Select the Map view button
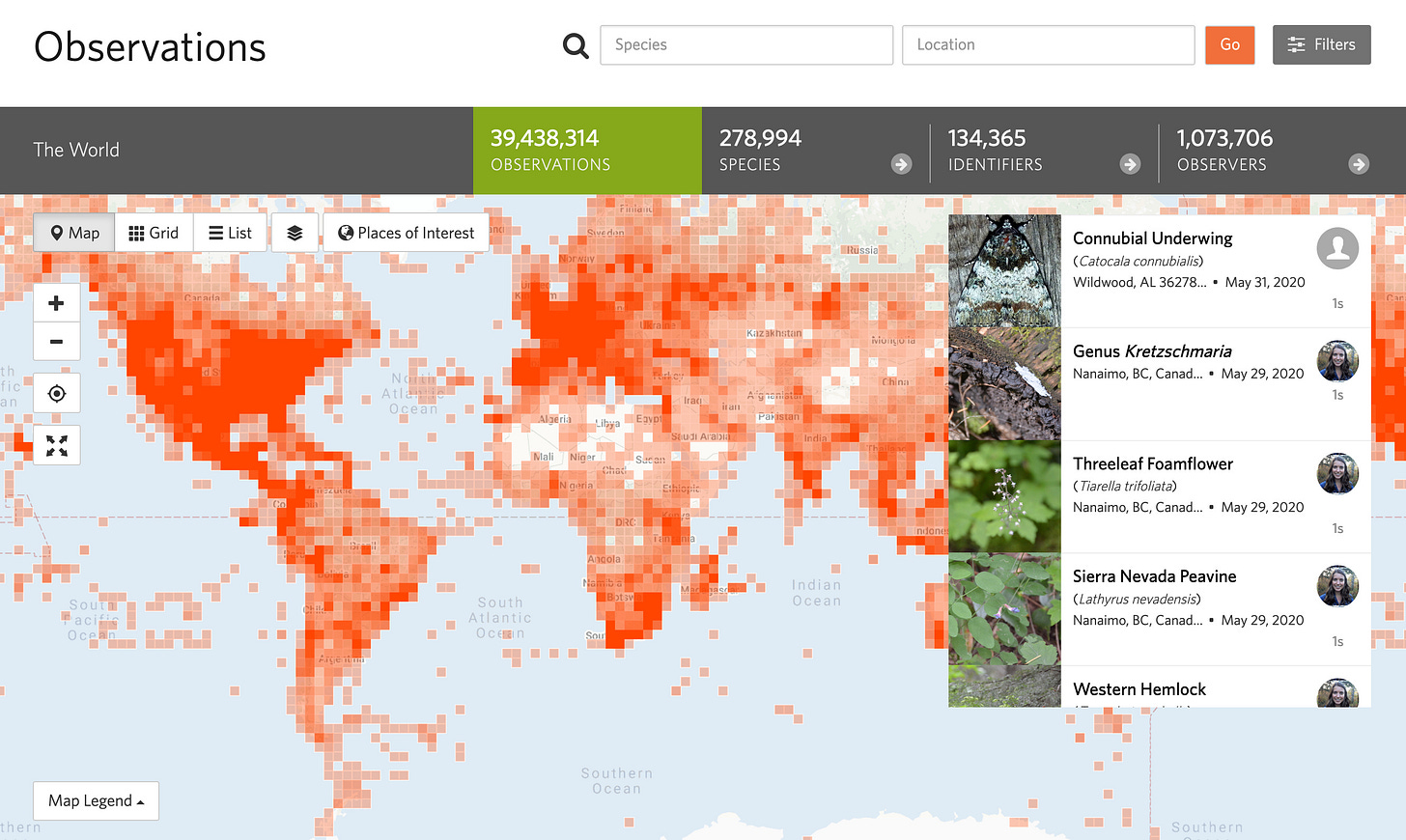Screen dimensions: 1406x840 tap(73, 232)
